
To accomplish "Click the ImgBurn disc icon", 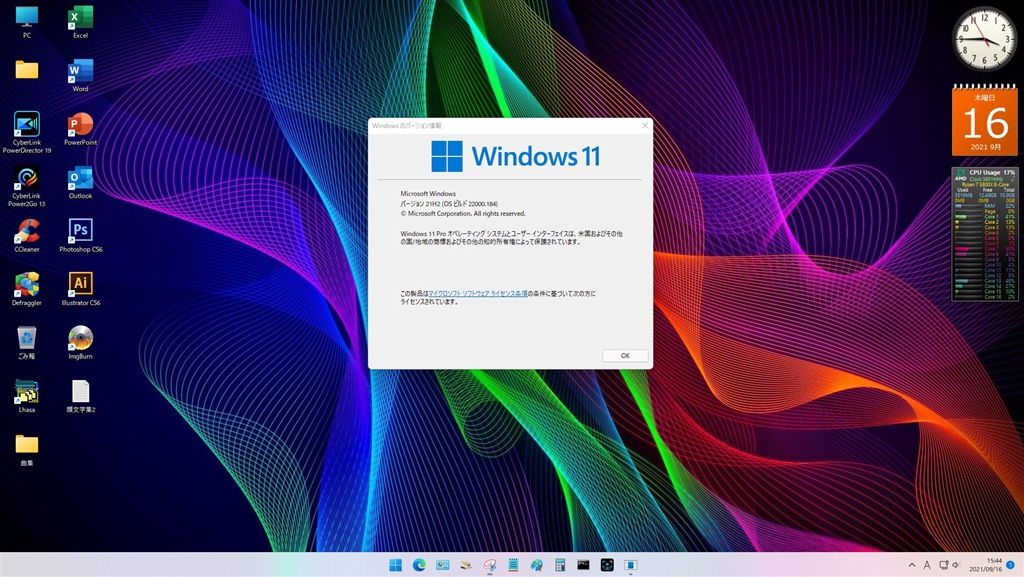I will 80,338.
